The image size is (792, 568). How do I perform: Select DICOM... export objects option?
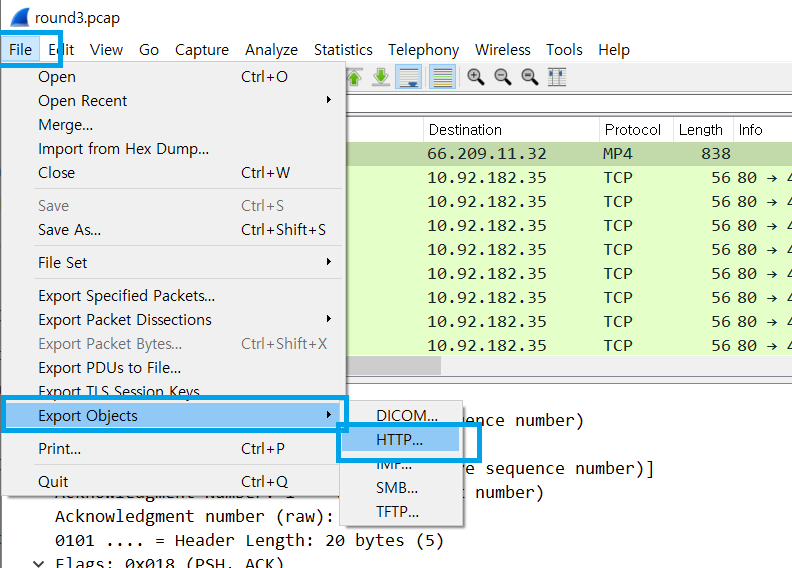point(401,416)
